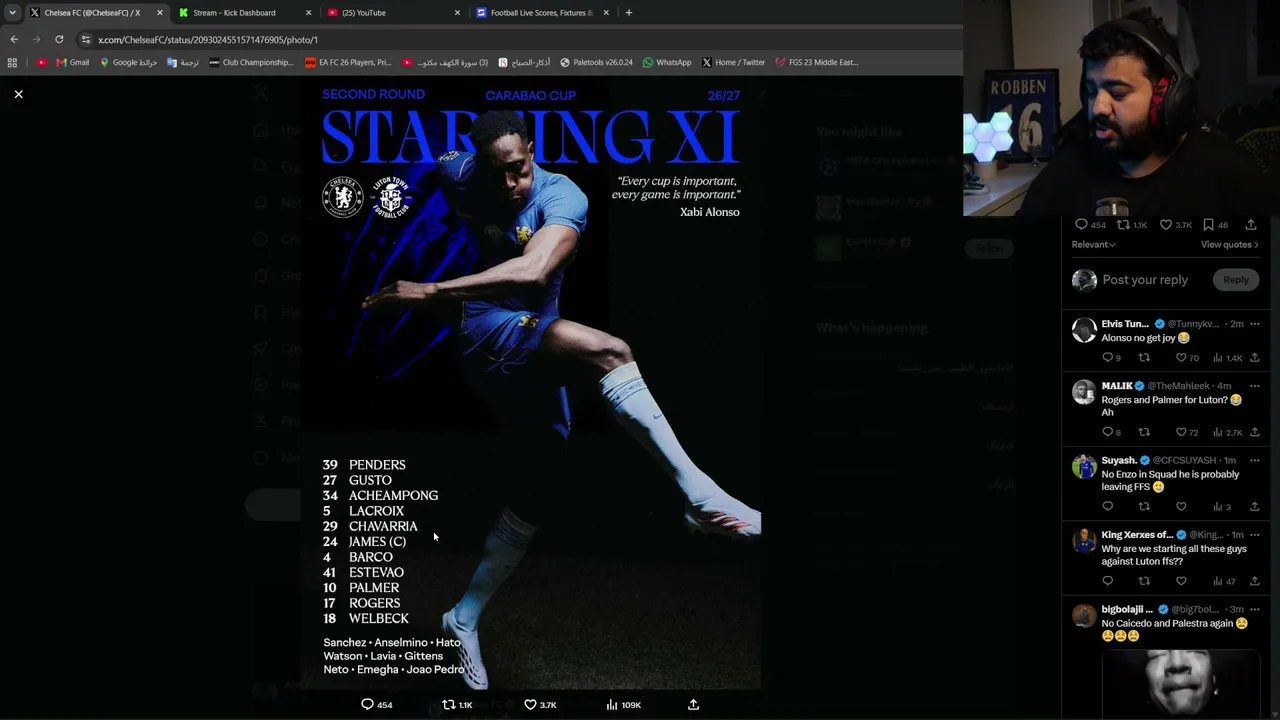Repost Elvis Tun's comment
The height and width of the screenshot is (720, 1280).
[x=1144, y=358]
